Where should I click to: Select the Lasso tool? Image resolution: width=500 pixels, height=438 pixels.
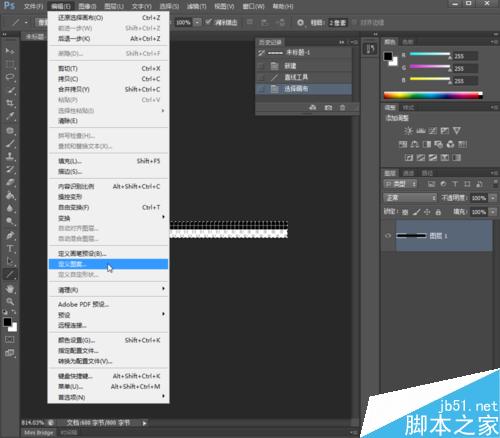(x=10, y=77)
